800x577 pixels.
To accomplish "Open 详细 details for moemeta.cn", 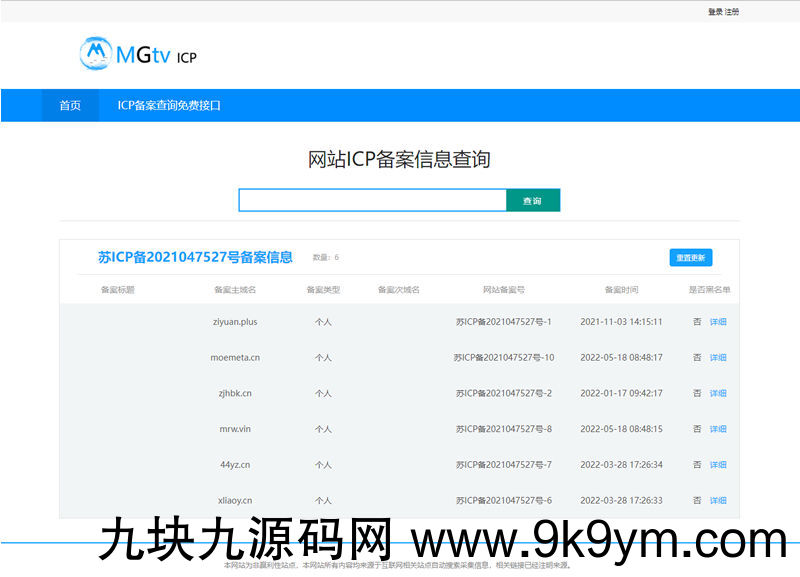I will (718, 358).
